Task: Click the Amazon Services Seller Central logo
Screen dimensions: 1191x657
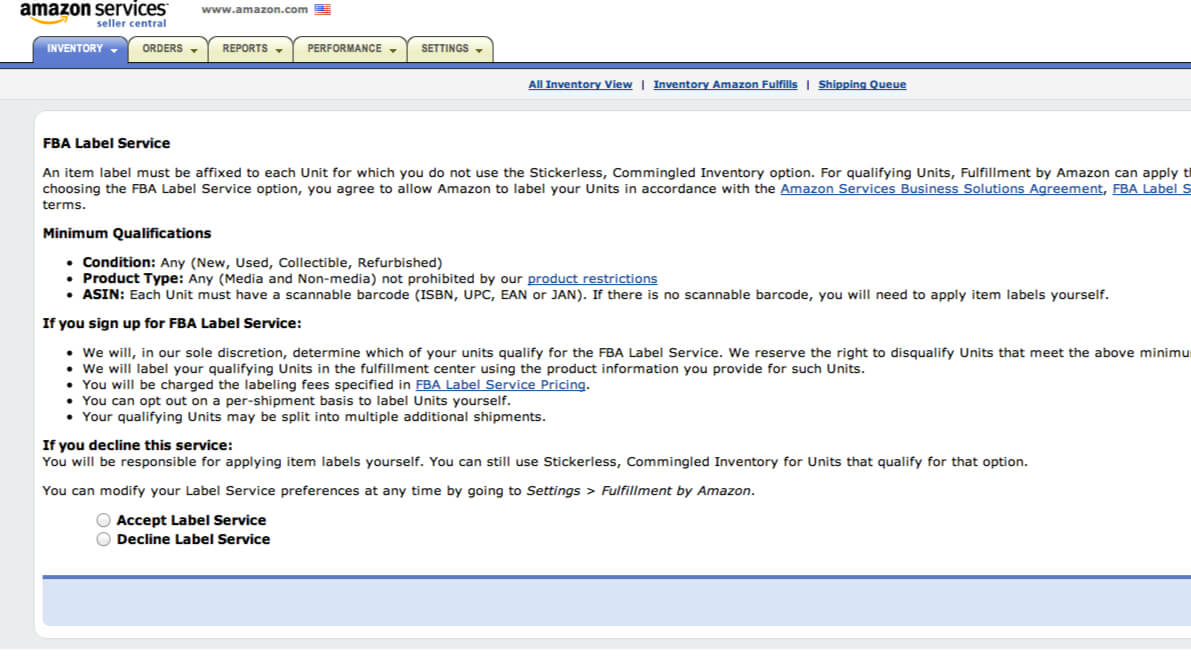Action: (94, 14)
